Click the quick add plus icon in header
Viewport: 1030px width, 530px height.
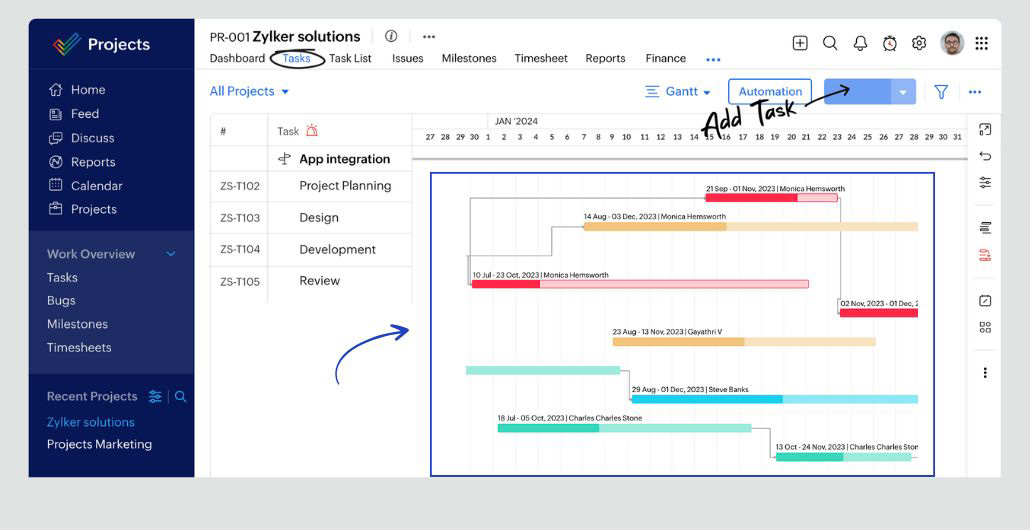click(x=799, y=43)
